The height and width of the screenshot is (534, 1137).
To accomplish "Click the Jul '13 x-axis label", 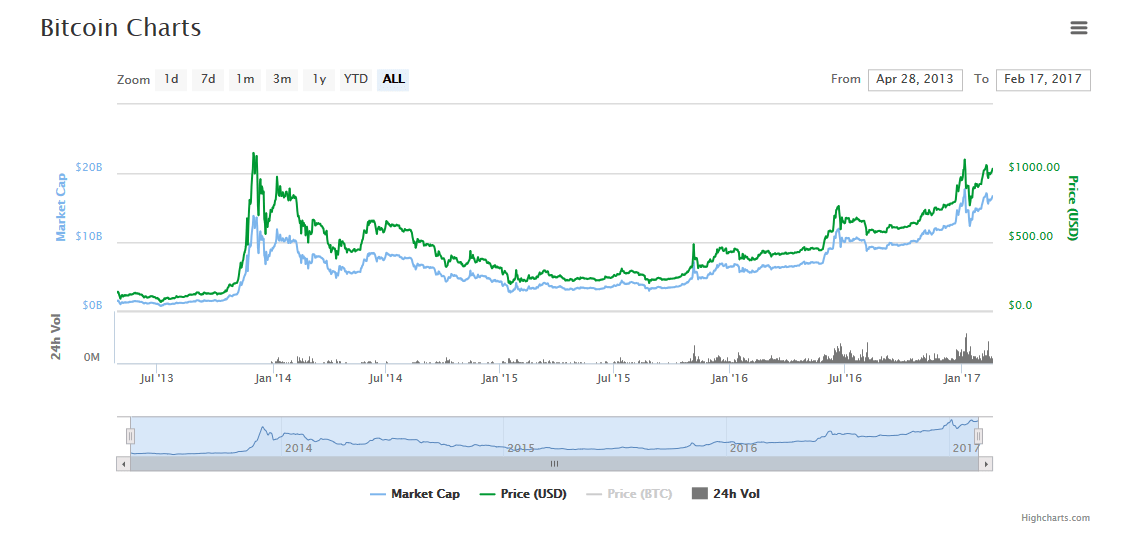I will (157, 378).
